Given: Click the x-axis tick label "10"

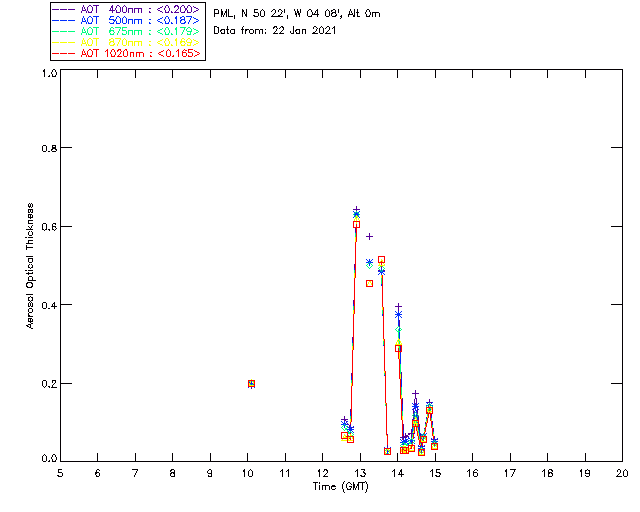Looking at the screenshot, I should click(x=248, y=473).
